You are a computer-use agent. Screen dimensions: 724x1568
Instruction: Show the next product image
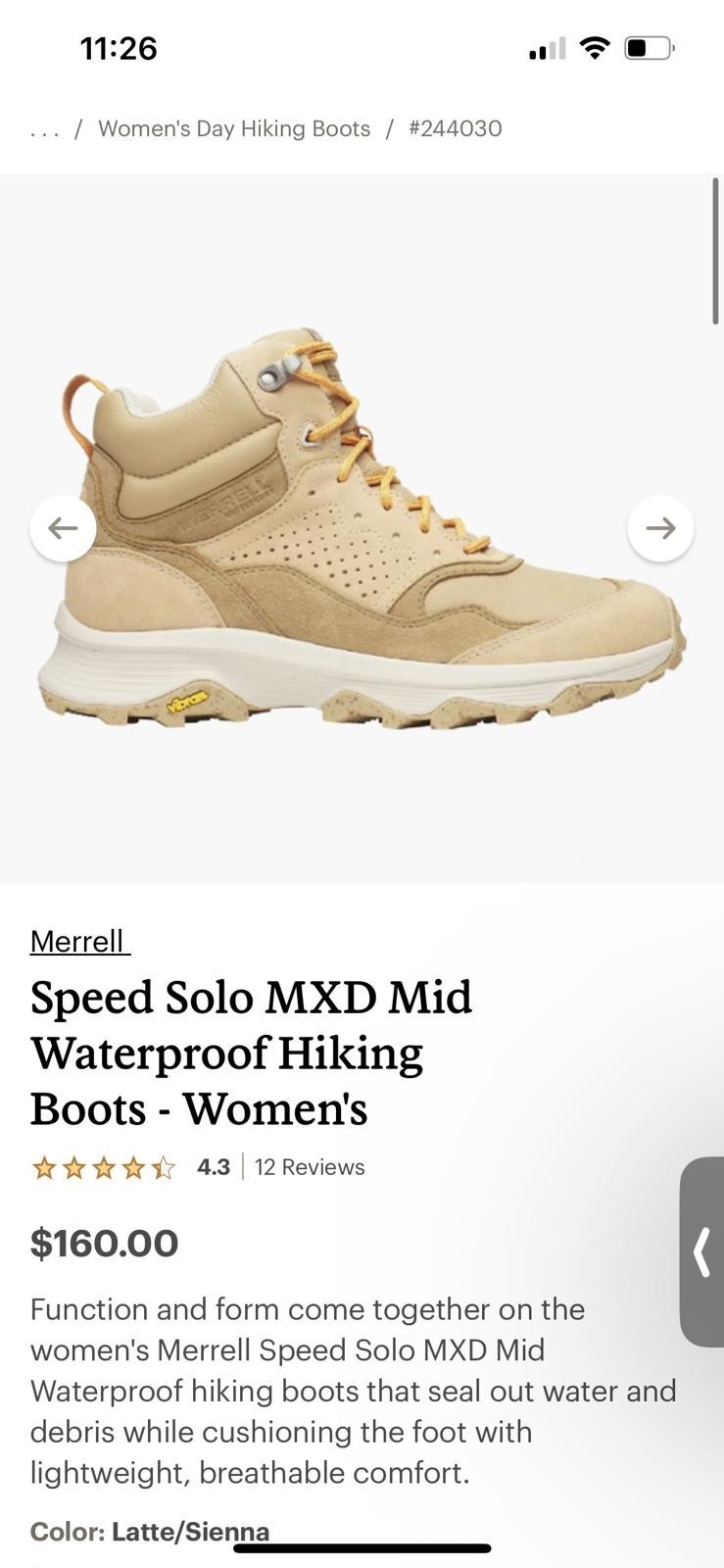click(660, 528)
